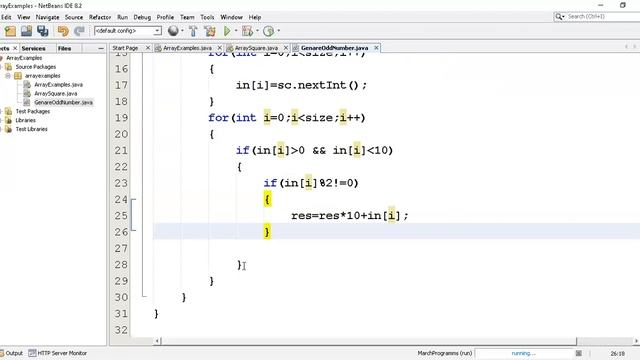Click the Profile Project clock icon

[268, 31]
